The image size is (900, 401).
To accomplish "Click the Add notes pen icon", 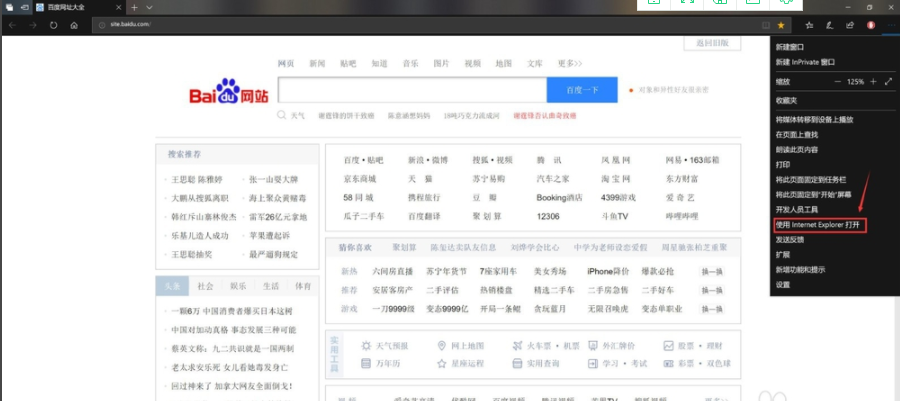I will click(829, 25).
